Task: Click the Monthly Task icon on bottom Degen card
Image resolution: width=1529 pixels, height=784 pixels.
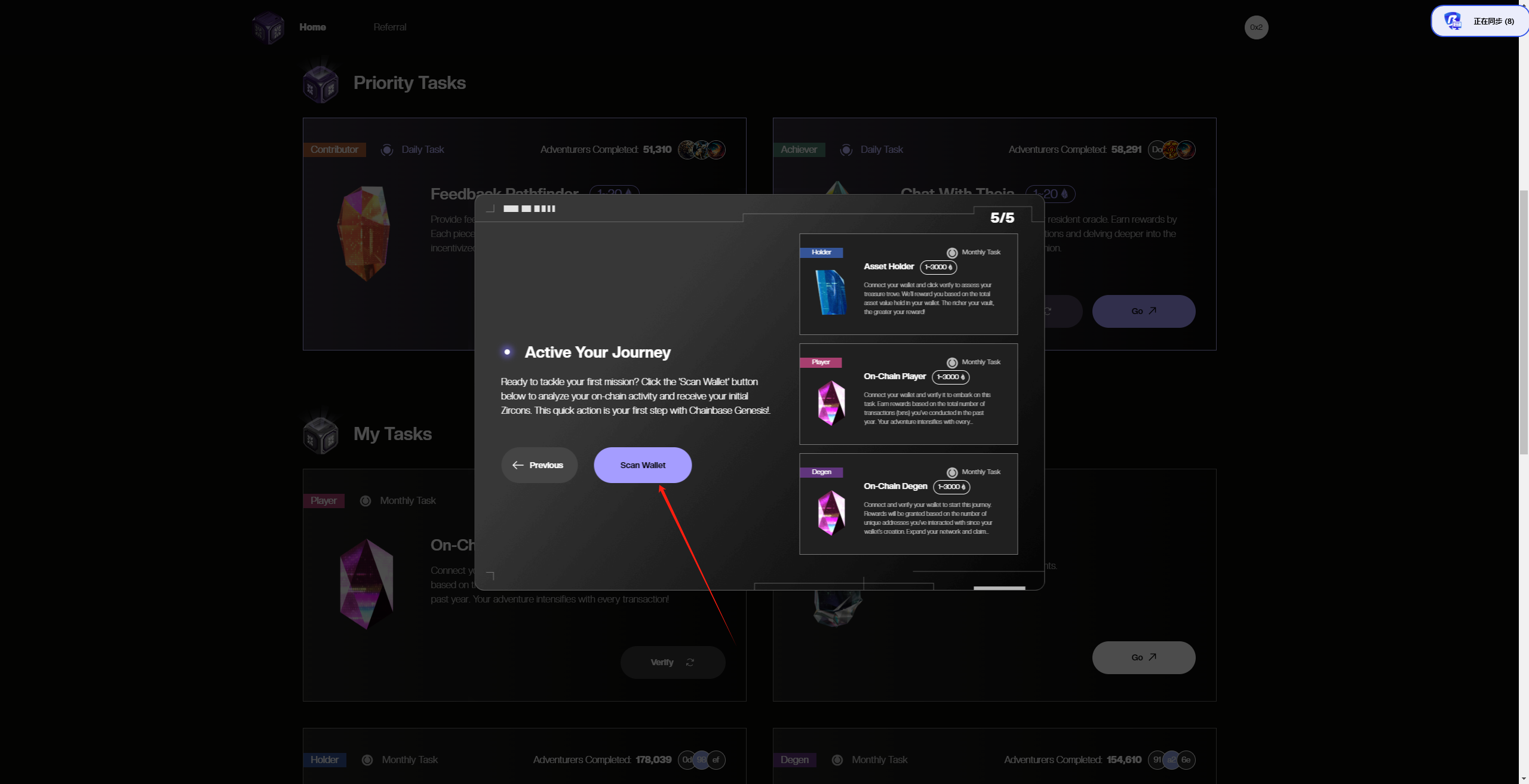Action: click(837, 760)
